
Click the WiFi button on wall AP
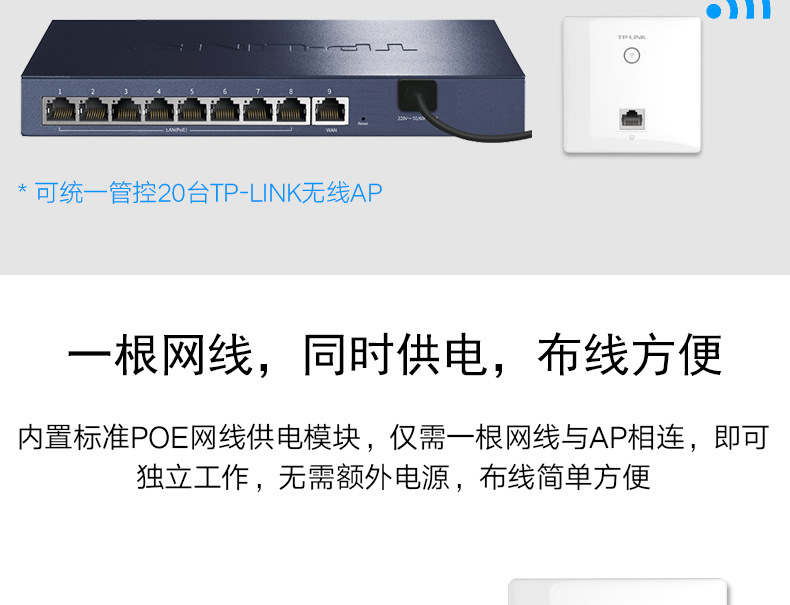[x=632, y=55]
